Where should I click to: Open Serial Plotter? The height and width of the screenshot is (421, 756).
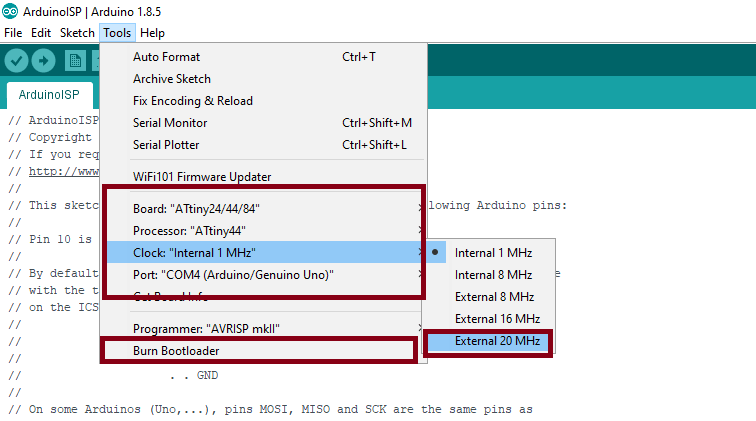[263, 145]
